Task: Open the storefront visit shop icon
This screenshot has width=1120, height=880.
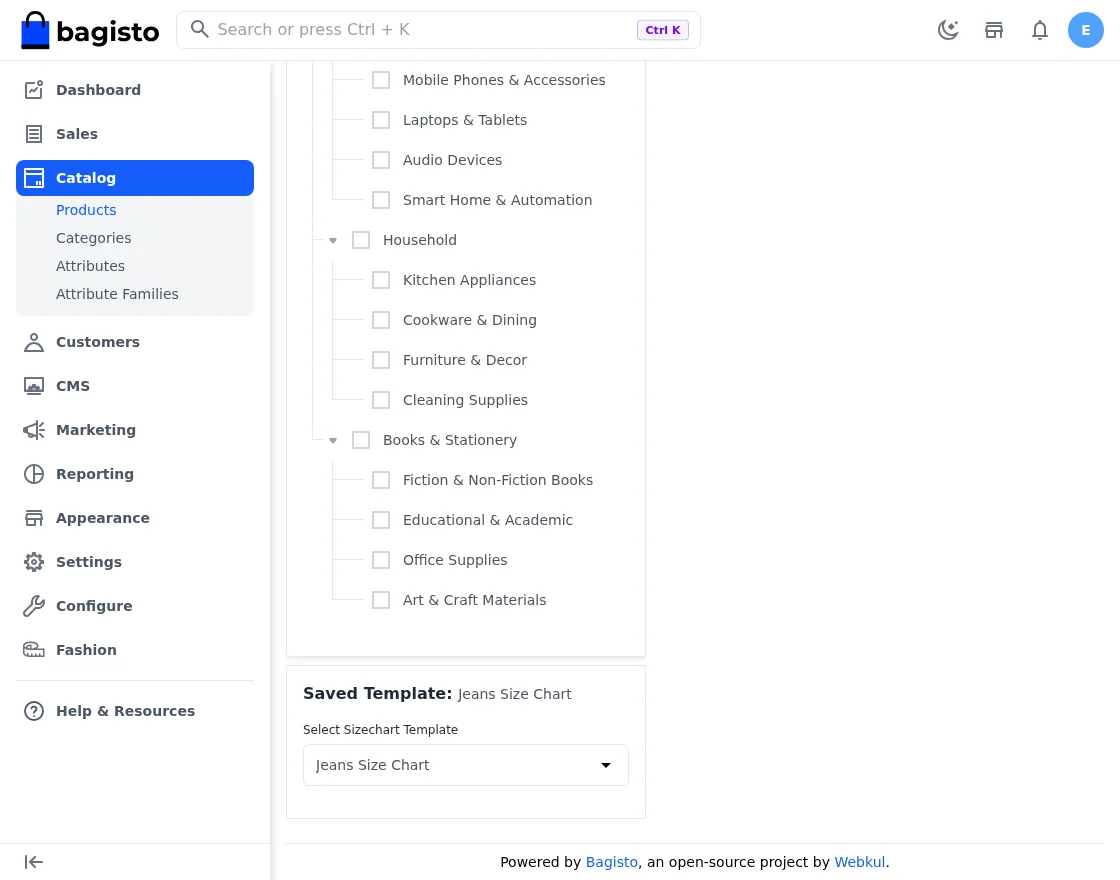Action: 994,30
